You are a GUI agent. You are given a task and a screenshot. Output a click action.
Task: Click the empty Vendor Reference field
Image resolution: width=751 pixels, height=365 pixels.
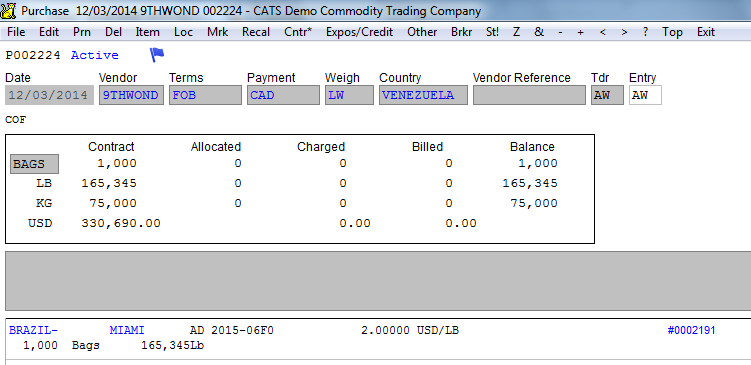(x=529, y=95)
